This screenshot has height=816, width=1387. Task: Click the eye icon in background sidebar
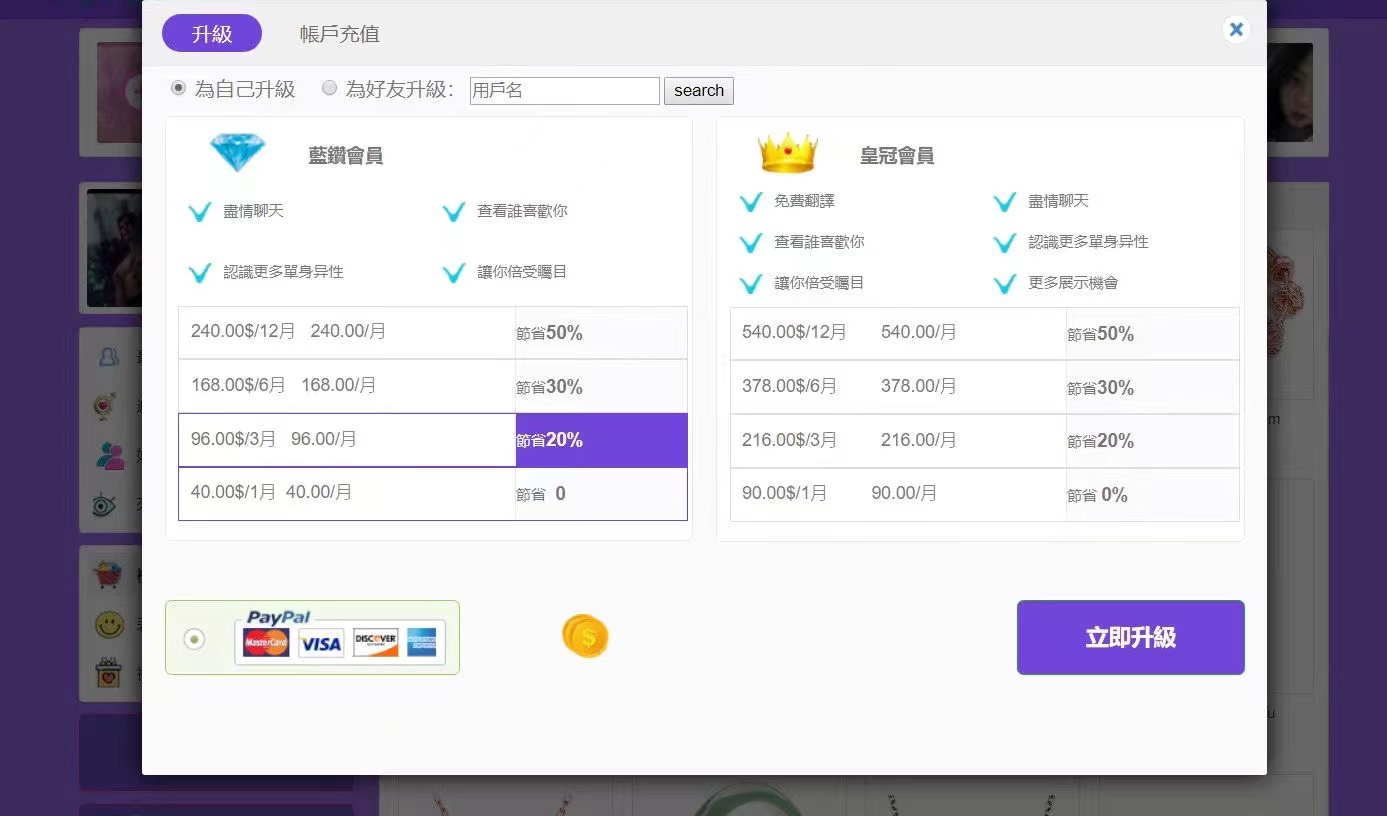104,506
